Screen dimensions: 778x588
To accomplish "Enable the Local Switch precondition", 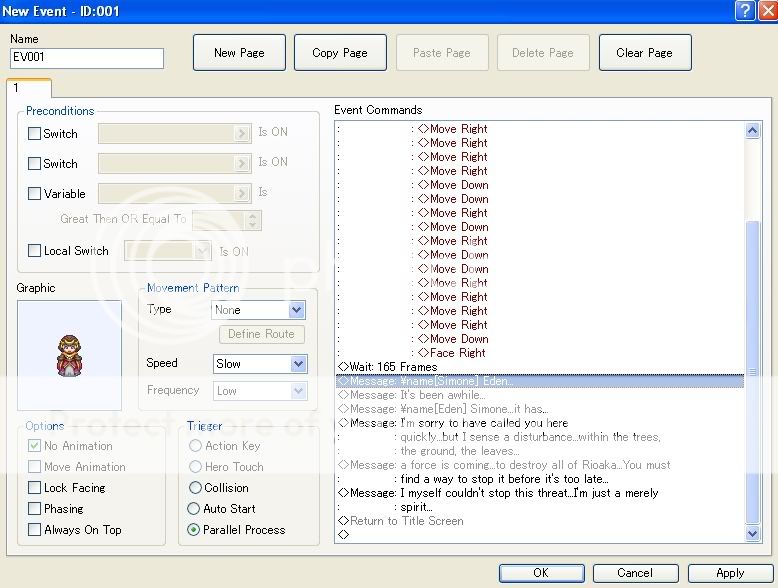I will tap(35, 251).
